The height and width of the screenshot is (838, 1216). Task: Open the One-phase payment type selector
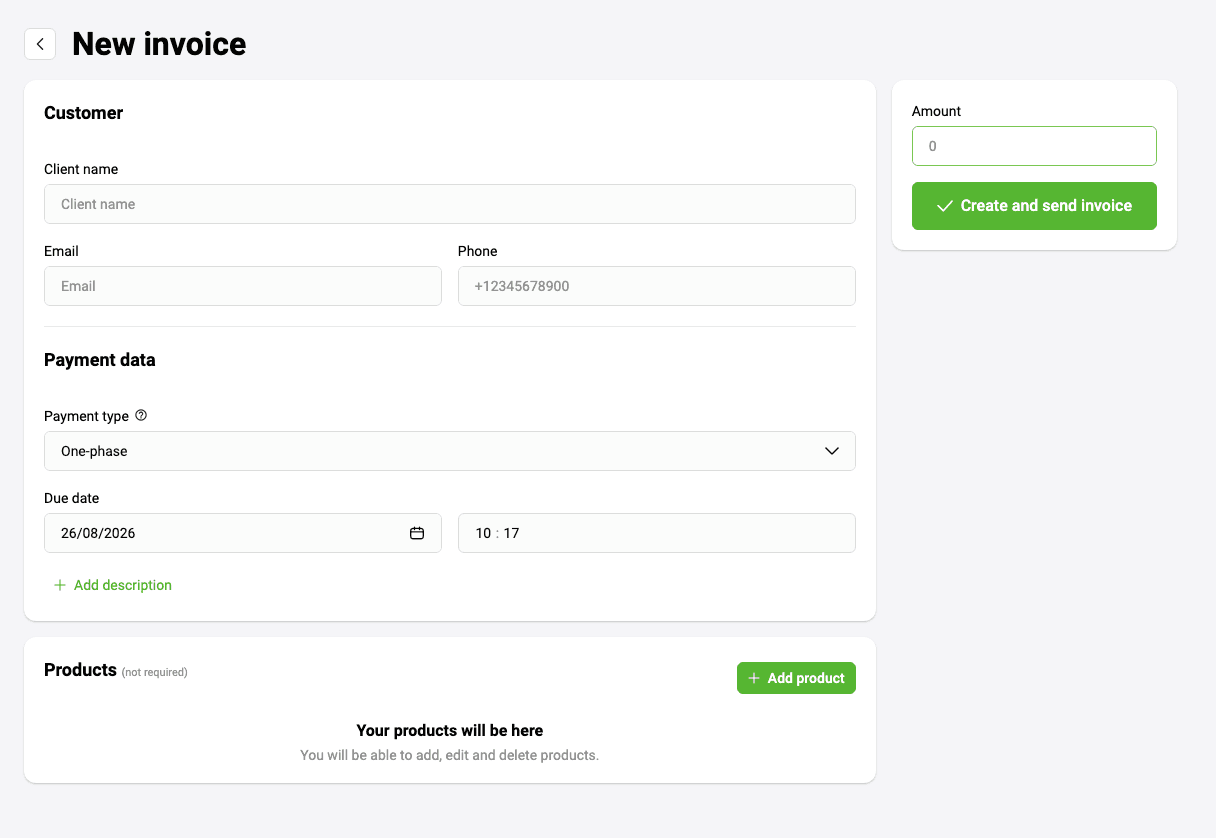pyautogui.click(x=450, y=451)
